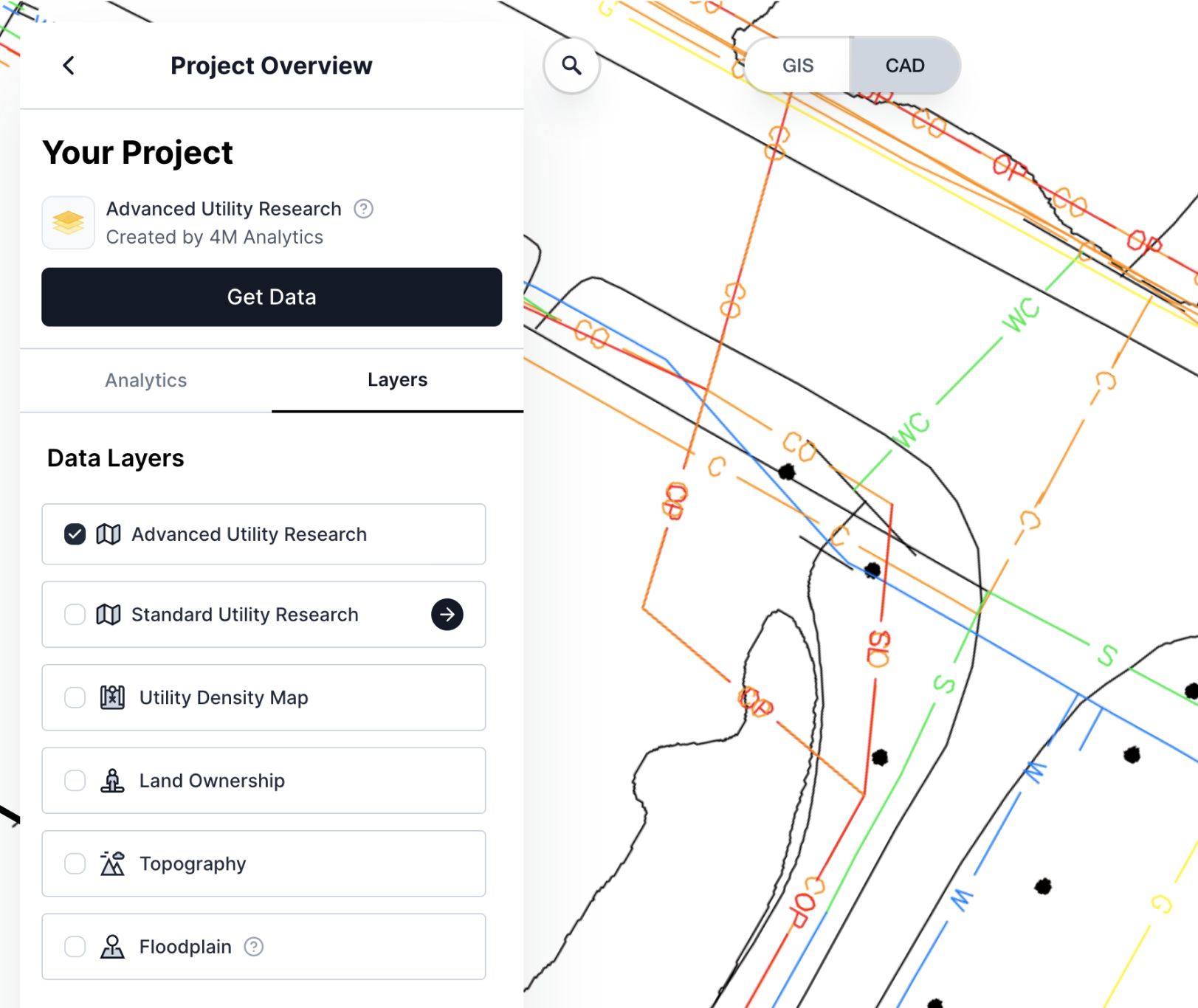Screen dimensions: 1198x1008
Task: Select the CAD toggle option
Action: tap(905, 65)
